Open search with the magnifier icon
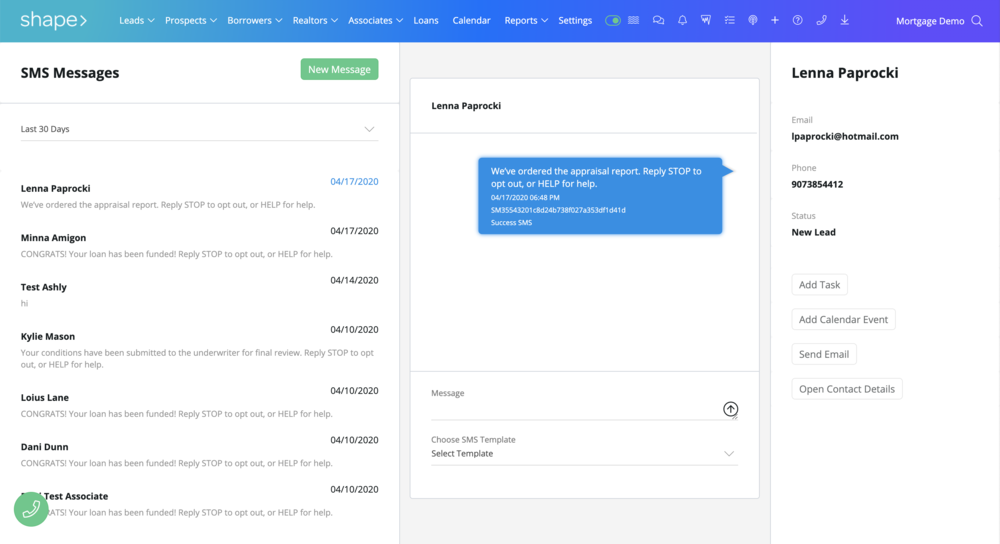 (x=977, y=21)
